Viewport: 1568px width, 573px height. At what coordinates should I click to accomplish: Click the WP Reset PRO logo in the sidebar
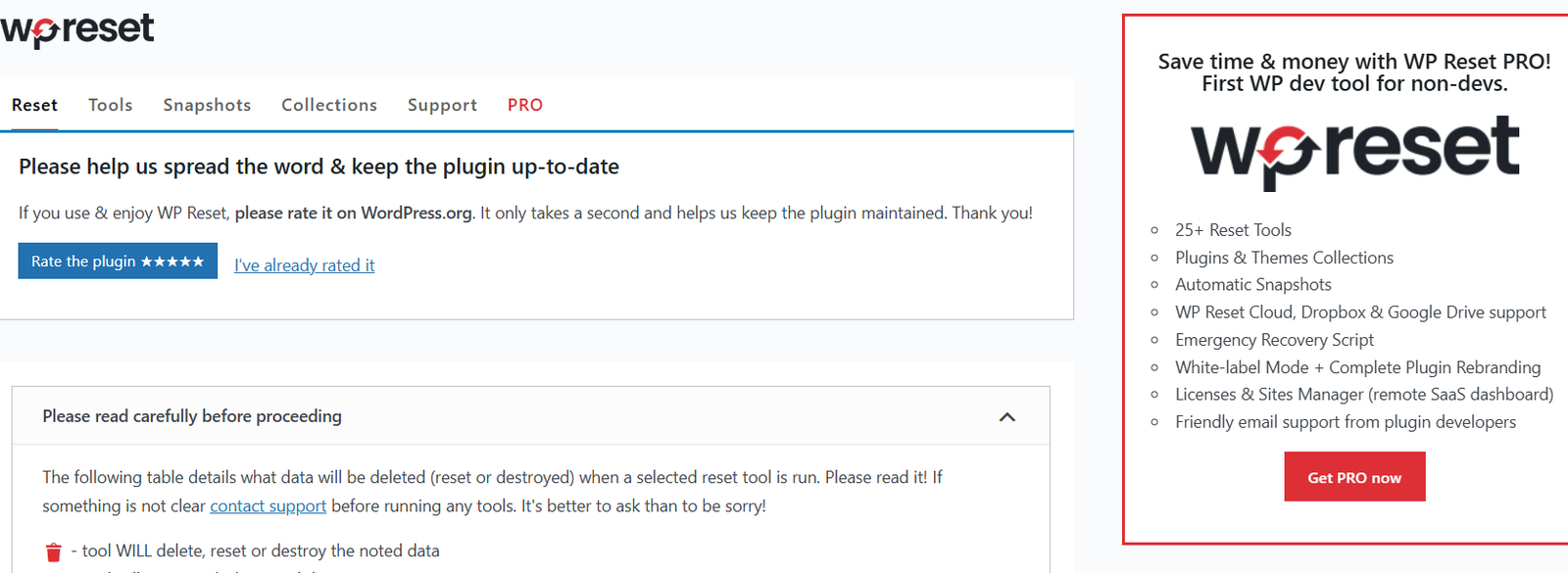point(1356,149)
